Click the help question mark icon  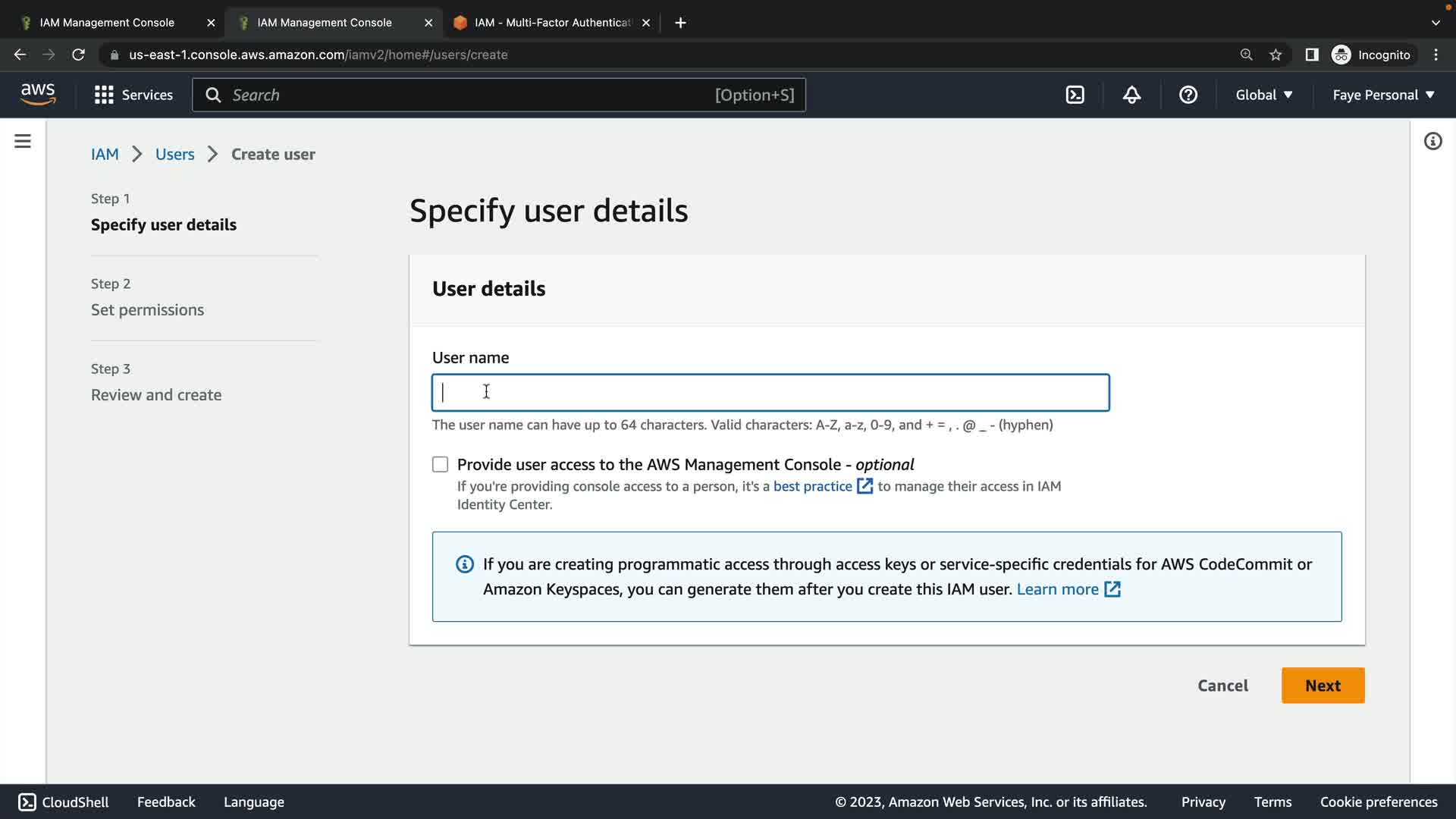(1188, 95)
